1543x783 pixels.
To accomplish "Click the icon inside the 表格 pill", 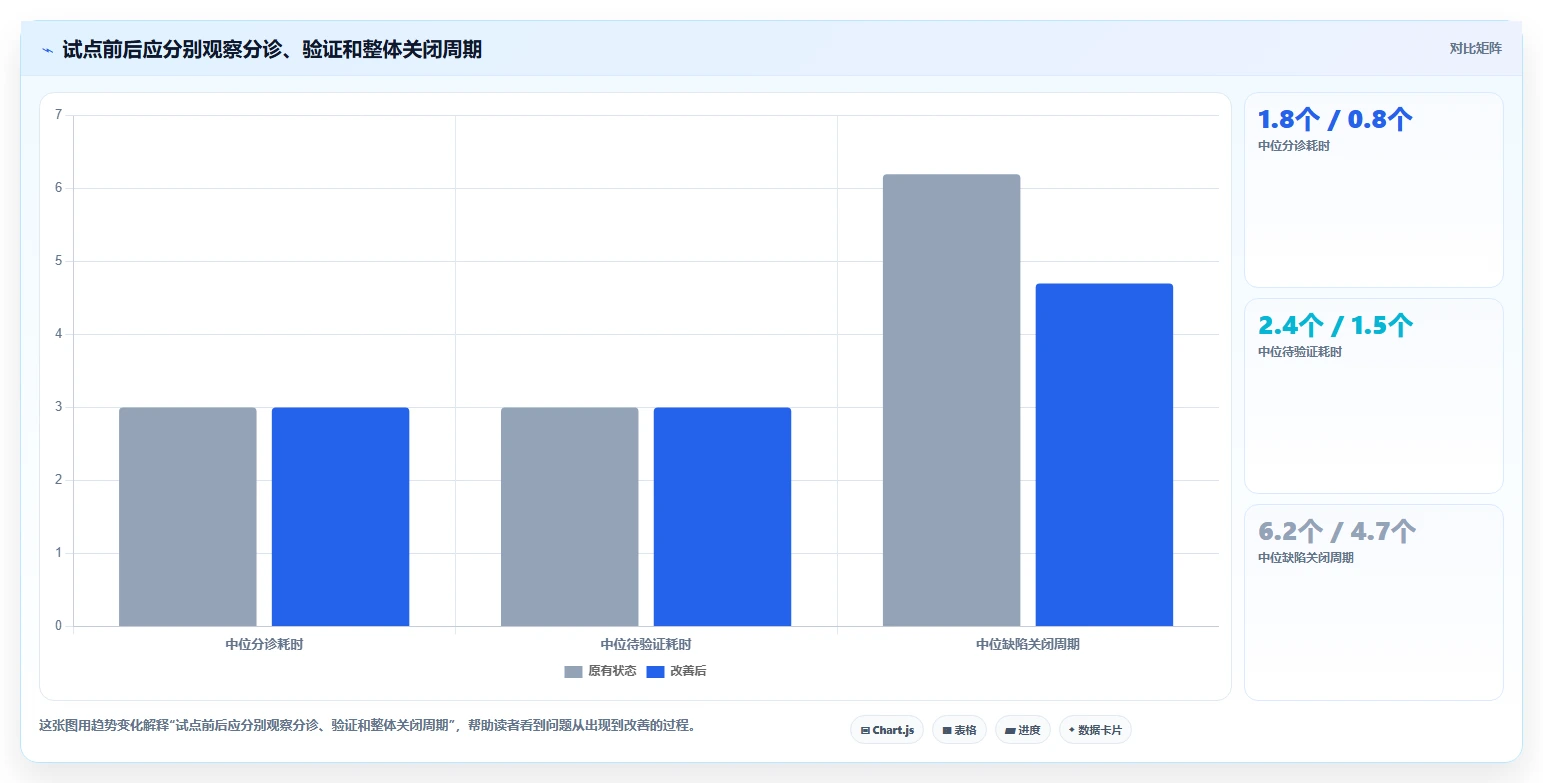I will coord(947,731).
